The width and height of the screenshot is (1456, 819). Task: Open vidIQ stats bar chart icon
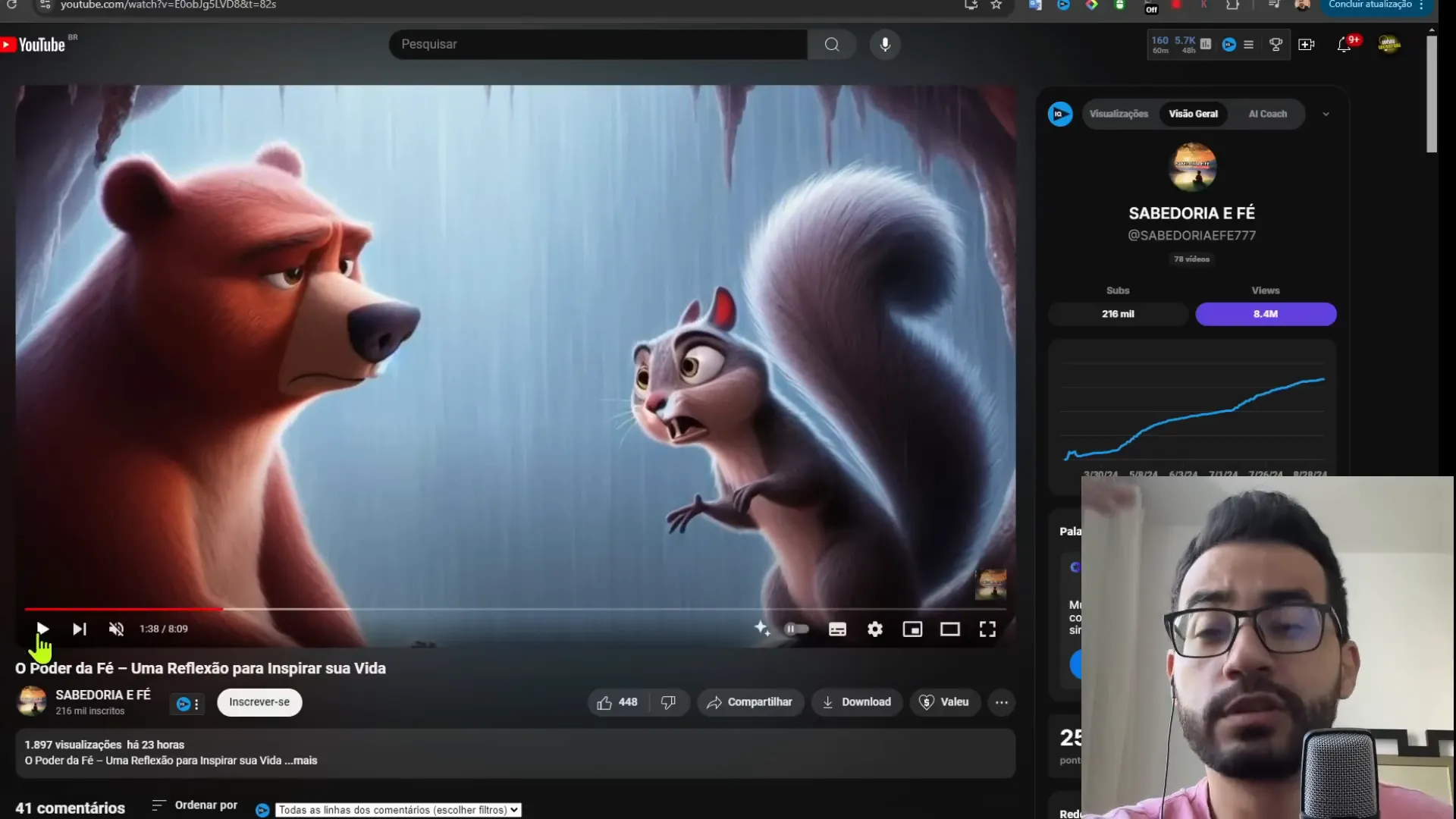pyautogui.click(x=1206, y=44)
